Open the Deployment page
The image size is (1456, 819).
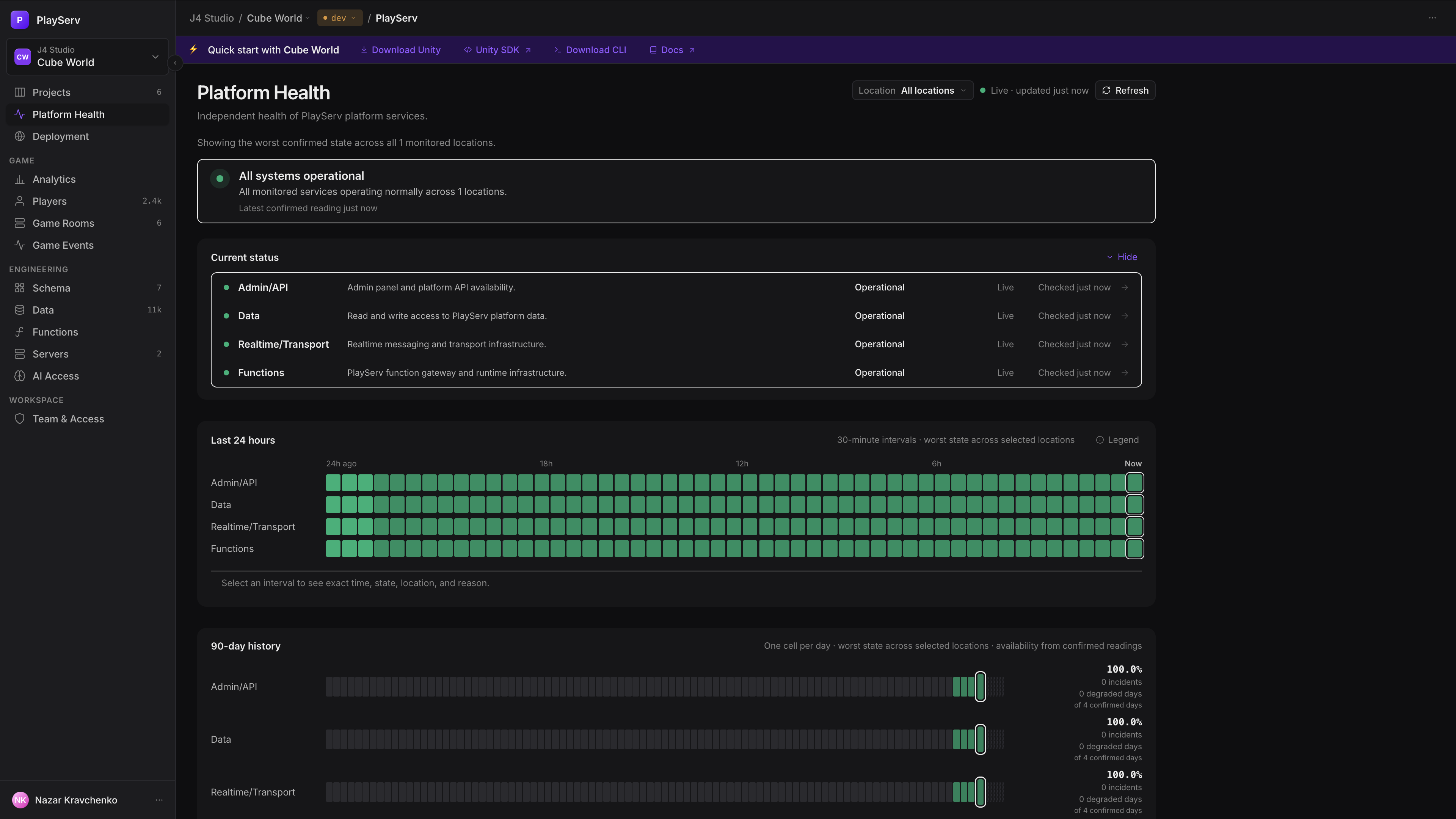point(88,136)
